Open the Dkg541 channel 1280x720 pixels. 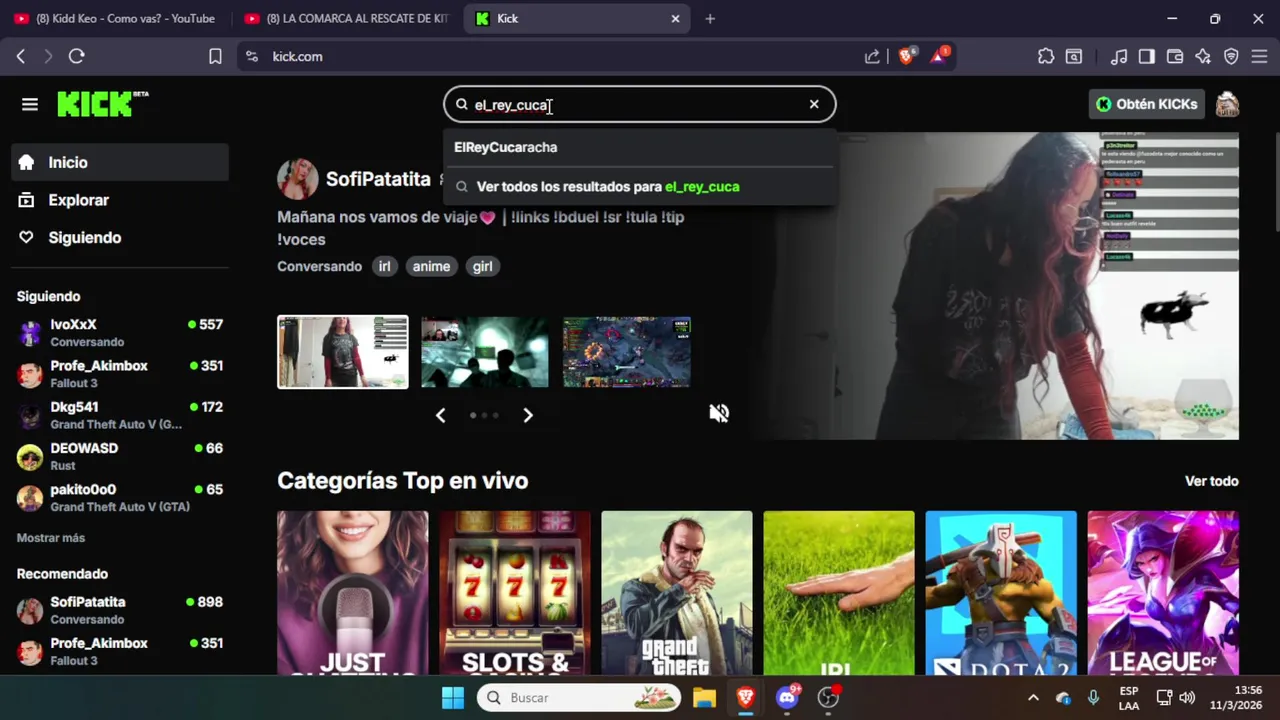tap(120, 415)
